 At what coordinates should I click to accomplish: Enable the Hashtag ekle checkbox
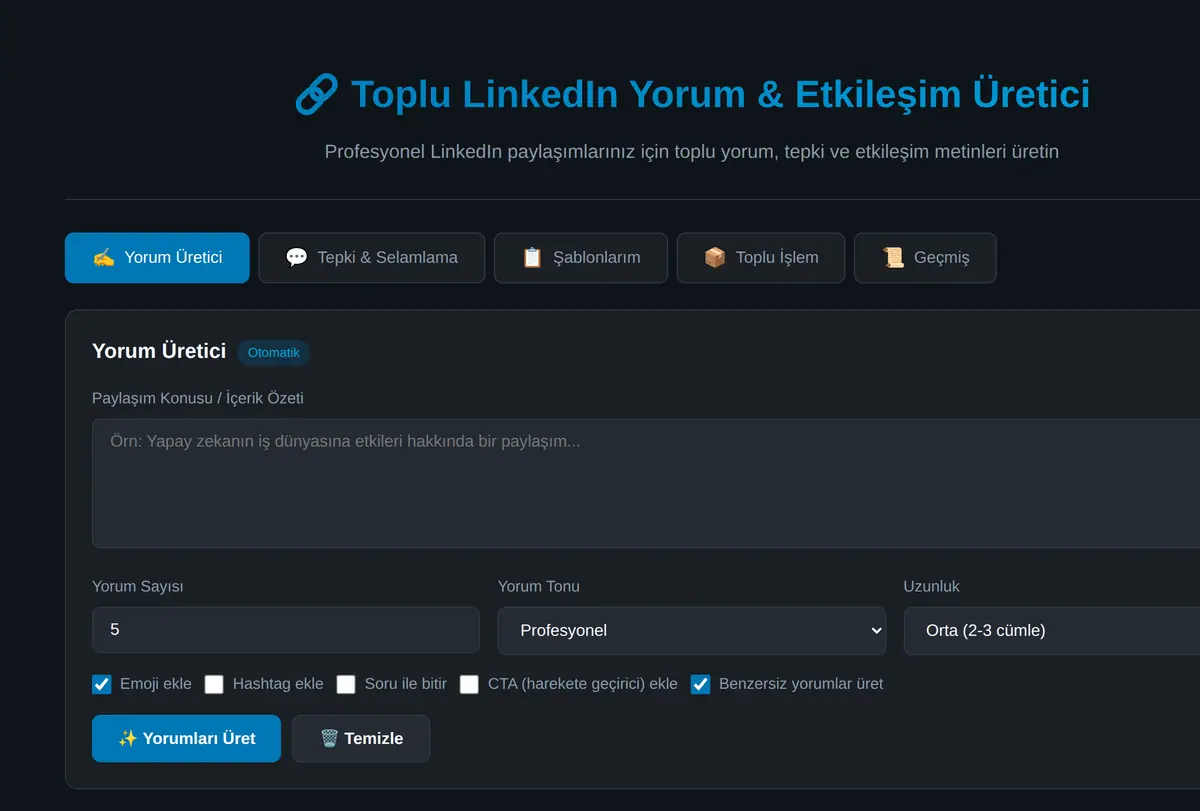point(214,685)
